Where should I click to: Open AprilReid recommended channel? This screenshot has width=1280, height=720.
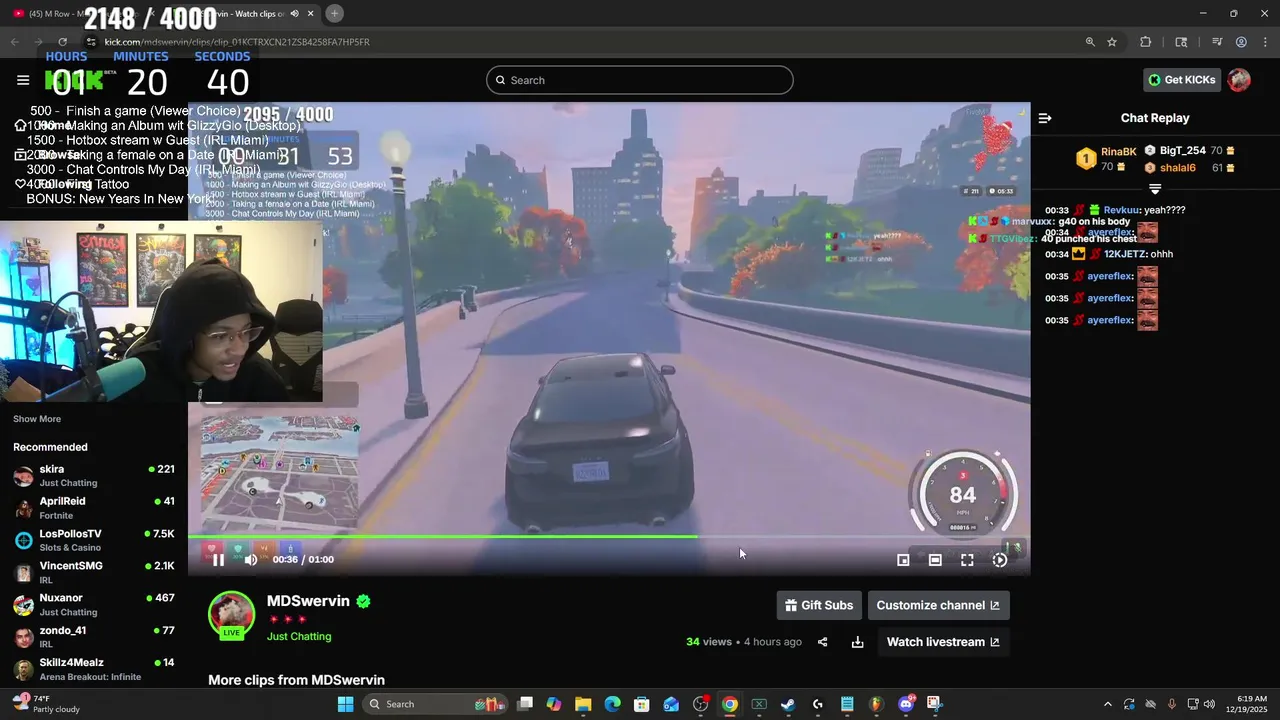coord(94,508)
